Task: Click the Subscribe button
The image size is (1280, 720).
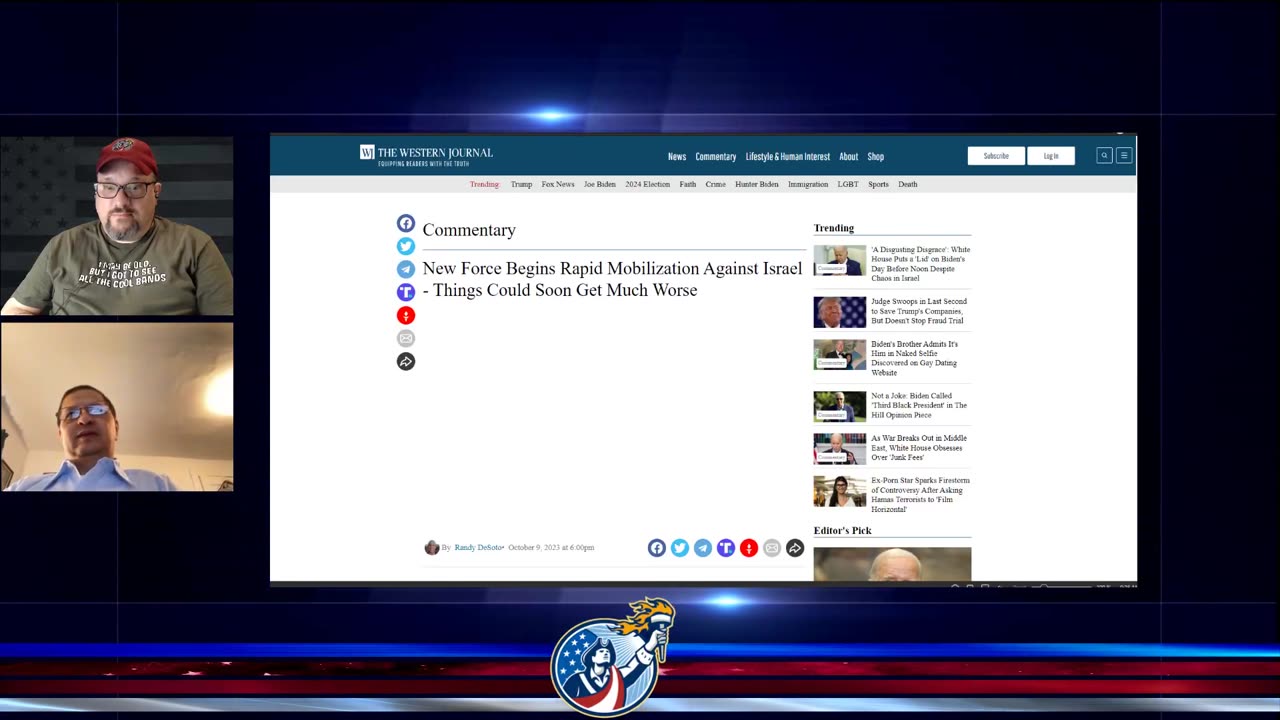Action: point(996,155)
